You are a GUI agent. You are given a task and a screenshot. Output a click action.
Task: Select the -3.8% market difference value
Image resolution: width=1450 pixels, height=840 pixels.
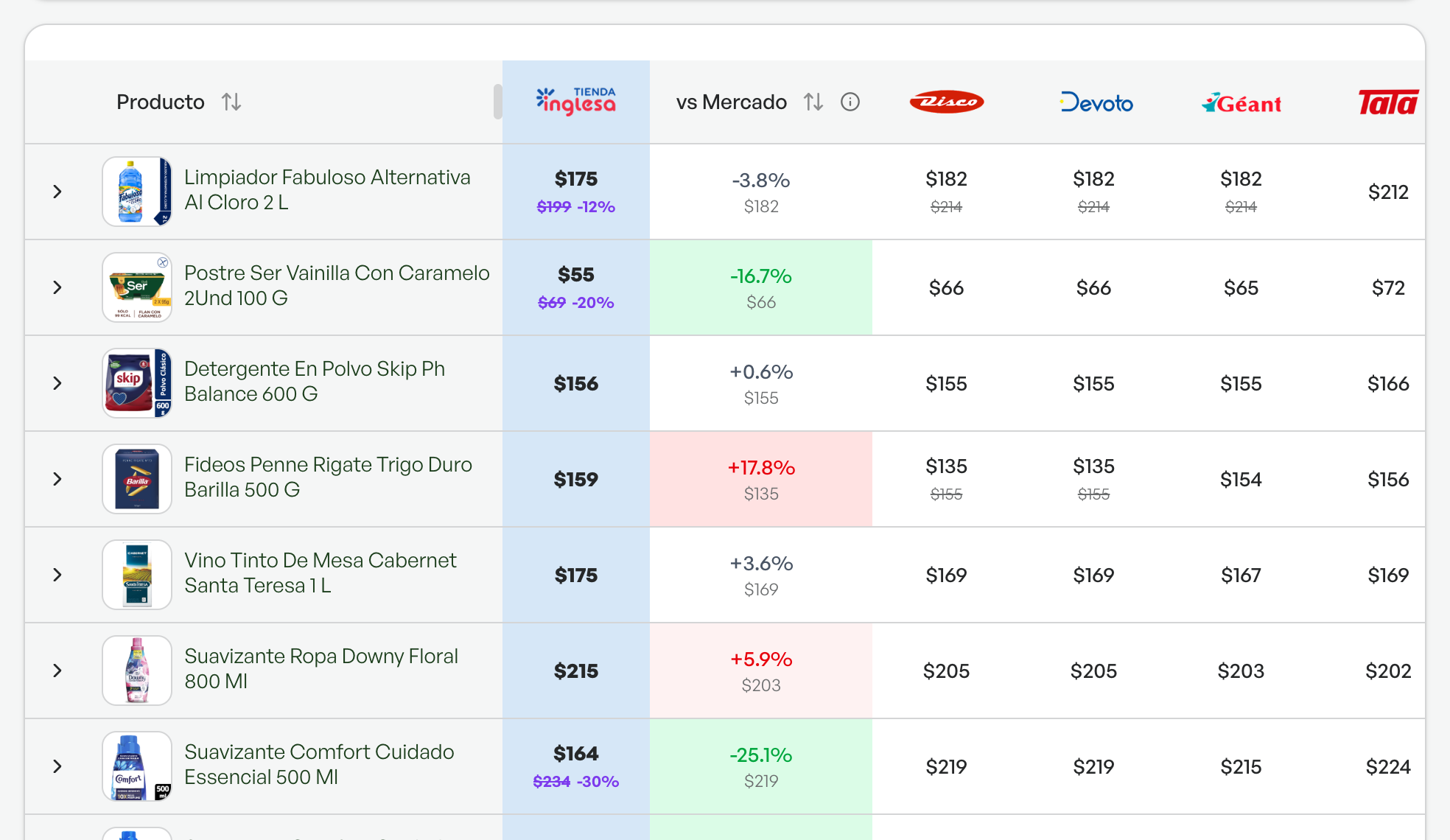click(x=761, y=180)
